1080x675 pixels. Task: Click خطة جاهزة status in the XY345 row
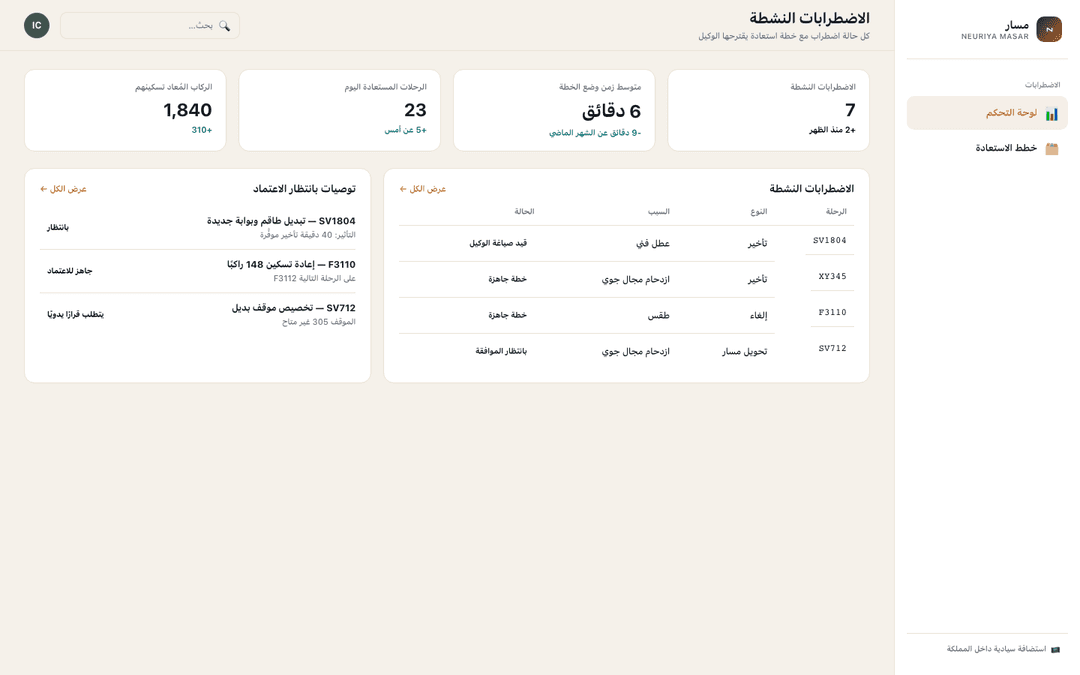point(508,279)
